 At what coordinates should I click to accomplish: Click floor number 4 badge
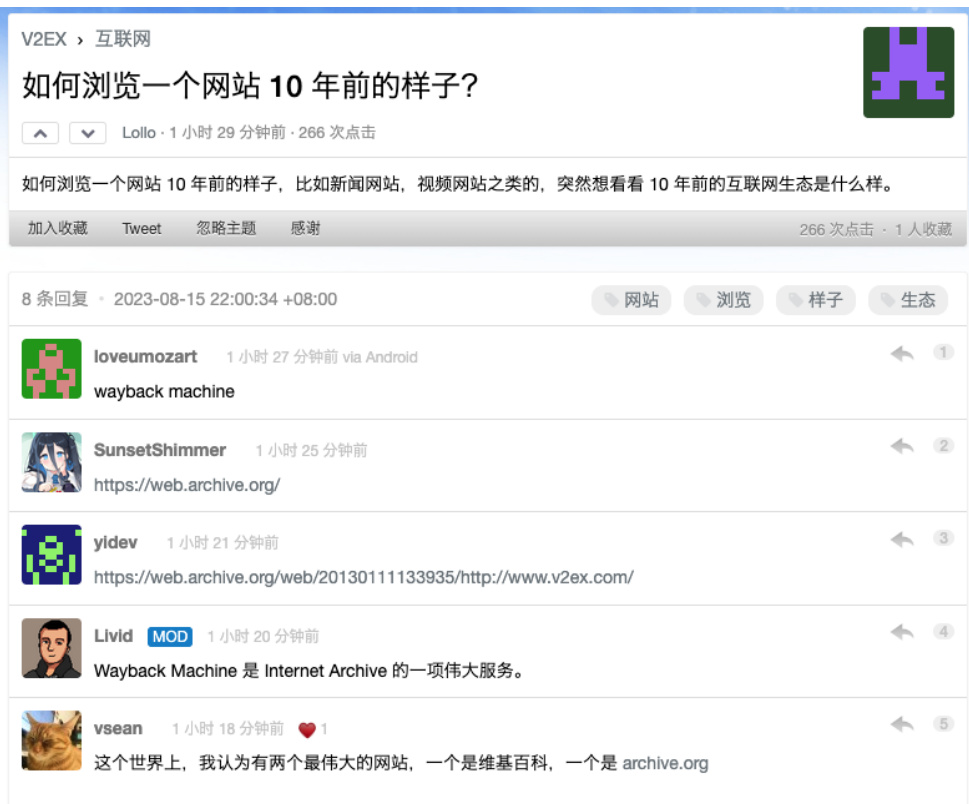(943, 632)
